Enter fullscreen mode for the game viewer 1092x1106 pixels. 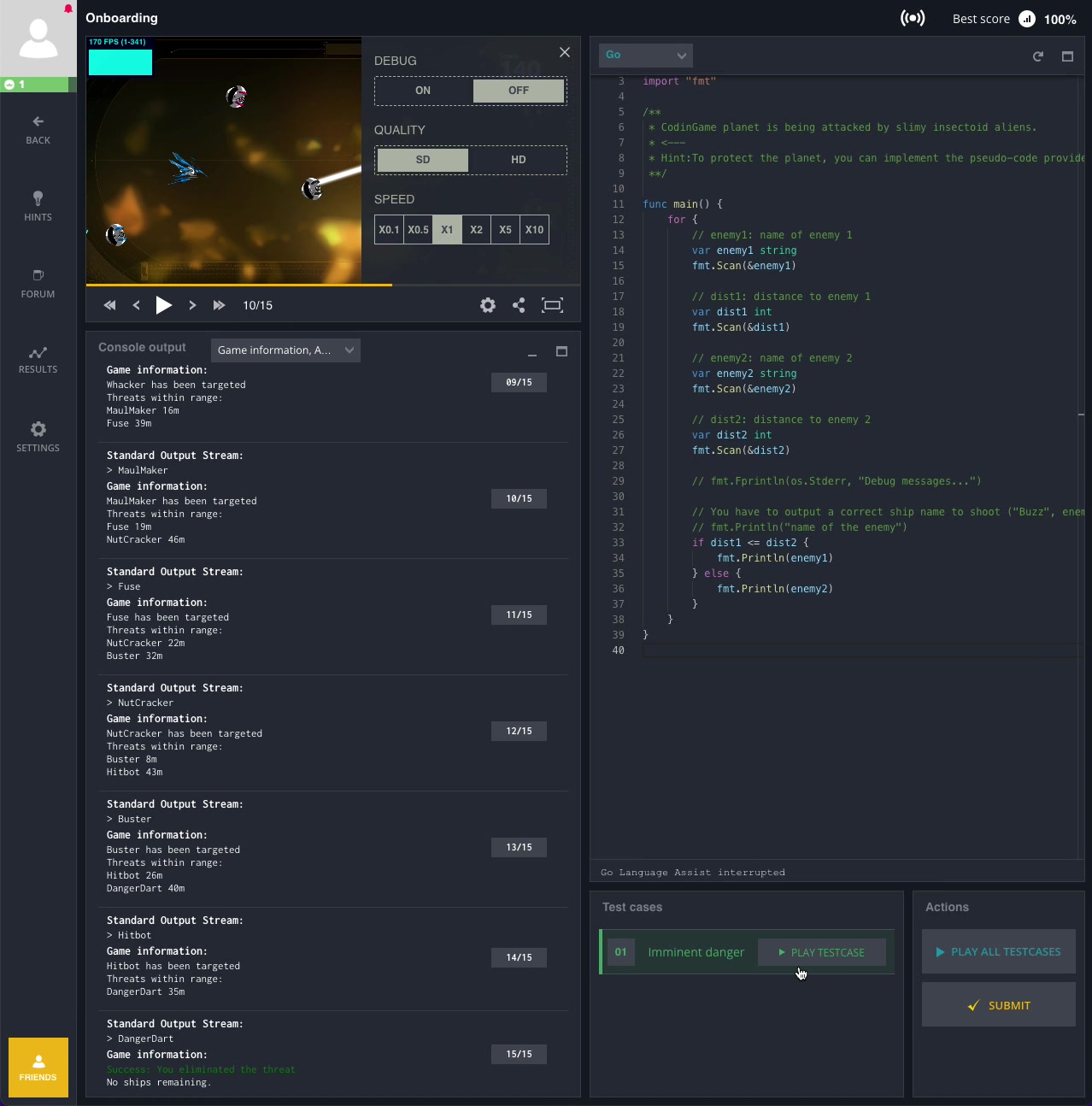[x=552, y=305]
